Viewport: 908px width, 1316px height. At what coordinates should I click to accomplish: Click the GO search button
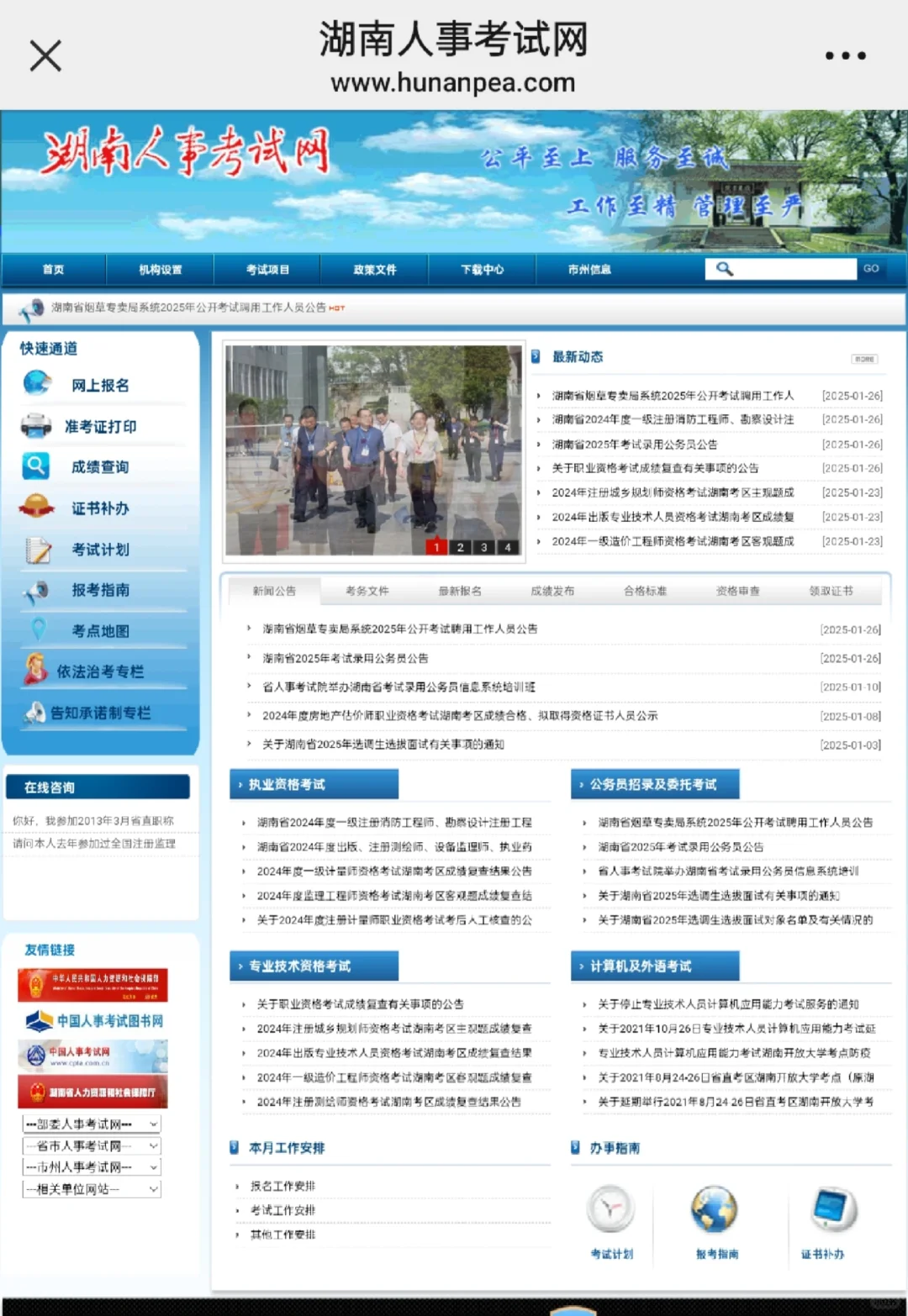pos(871,268)
